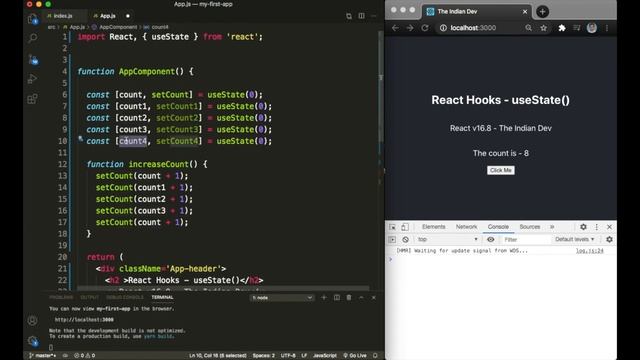Screen dimensions: 640x360
Task: Open the log.js:24 source link in console
Action: [589, 251]
